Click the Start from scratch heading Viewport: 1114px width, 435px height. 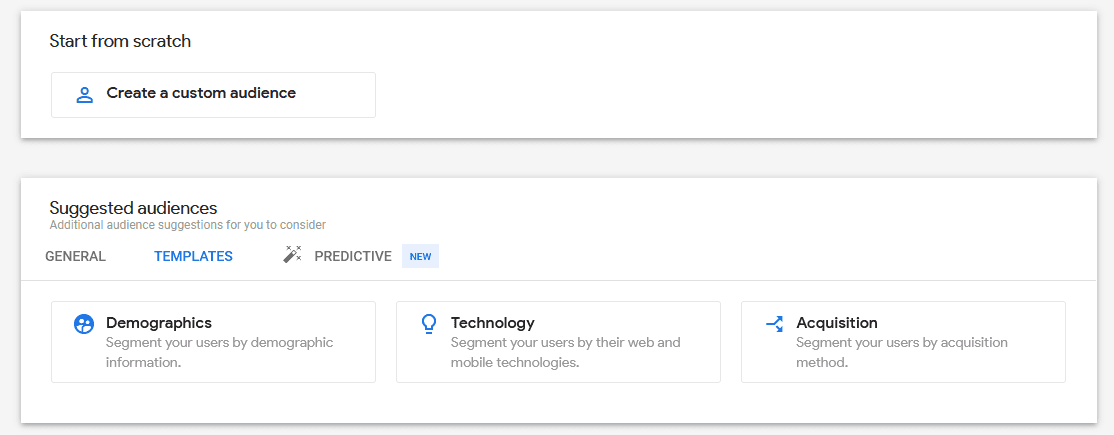click(120, 41)
